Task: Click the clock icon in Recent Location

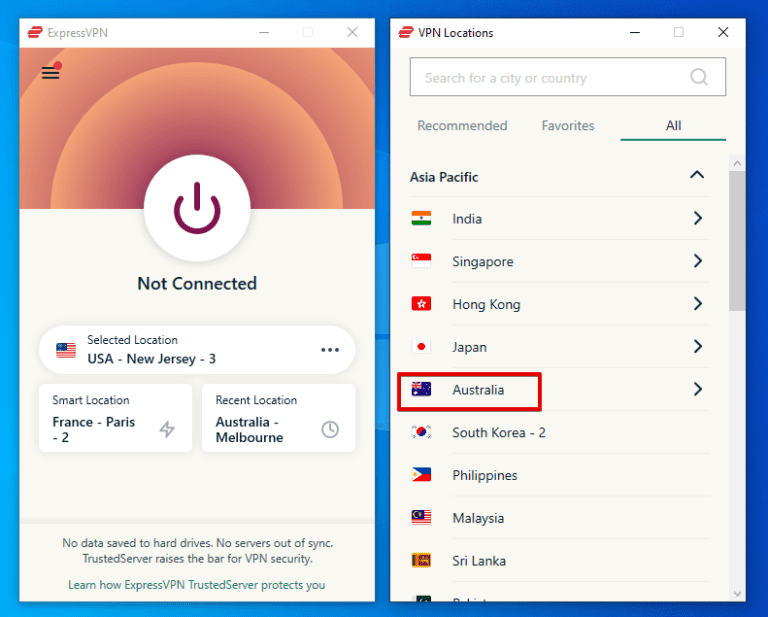Action: pyautogui.click(x=330, y=429)
